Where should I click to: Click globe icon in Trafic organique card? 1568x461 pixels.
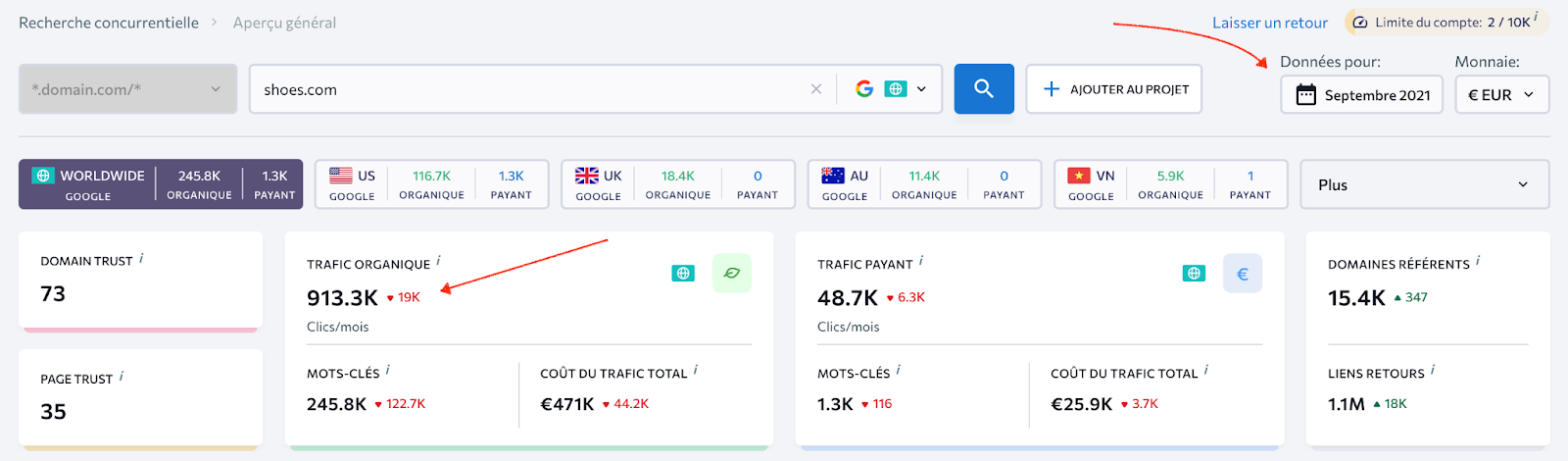(x=683, y=274)
